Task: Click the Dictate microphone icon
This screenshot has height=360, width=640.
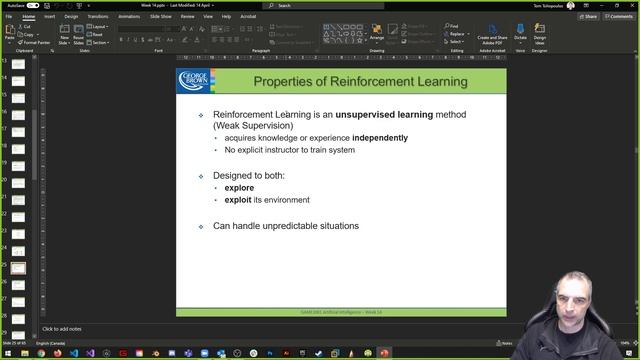Action: tap(520, 30)
